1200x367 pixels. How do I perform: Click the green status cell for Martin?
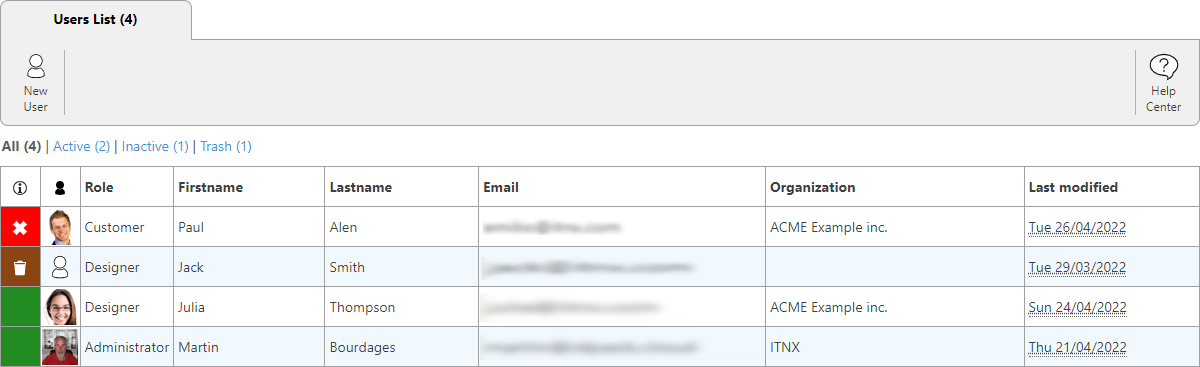(x=20, y=347)
